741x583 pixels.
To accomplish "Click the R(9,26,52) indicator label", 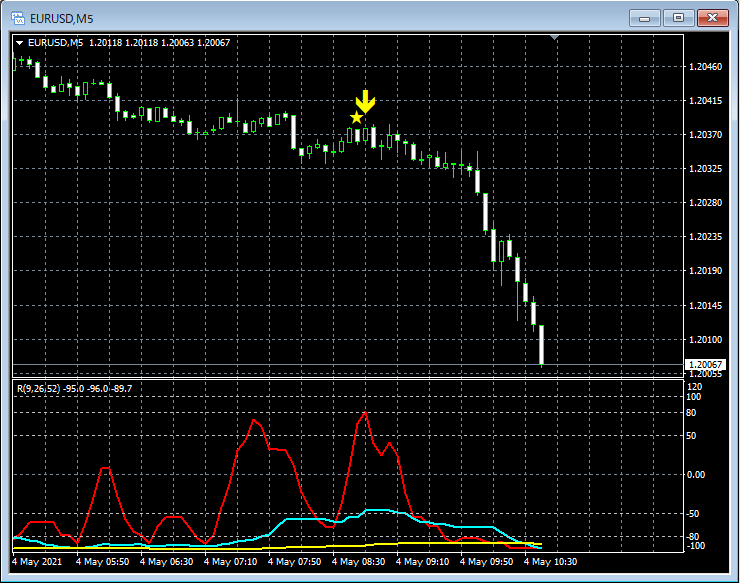I will coord(39,389).
